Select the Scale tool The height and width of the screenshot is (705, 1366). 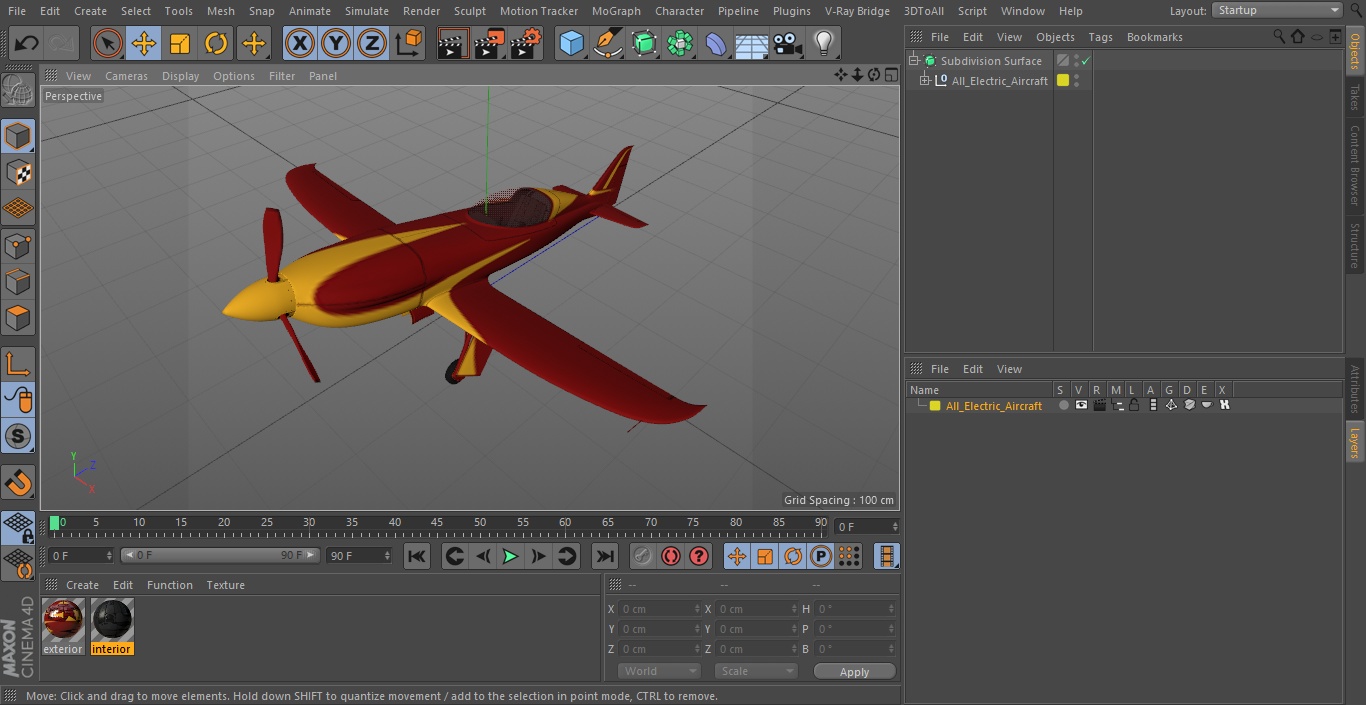(180, 43)
